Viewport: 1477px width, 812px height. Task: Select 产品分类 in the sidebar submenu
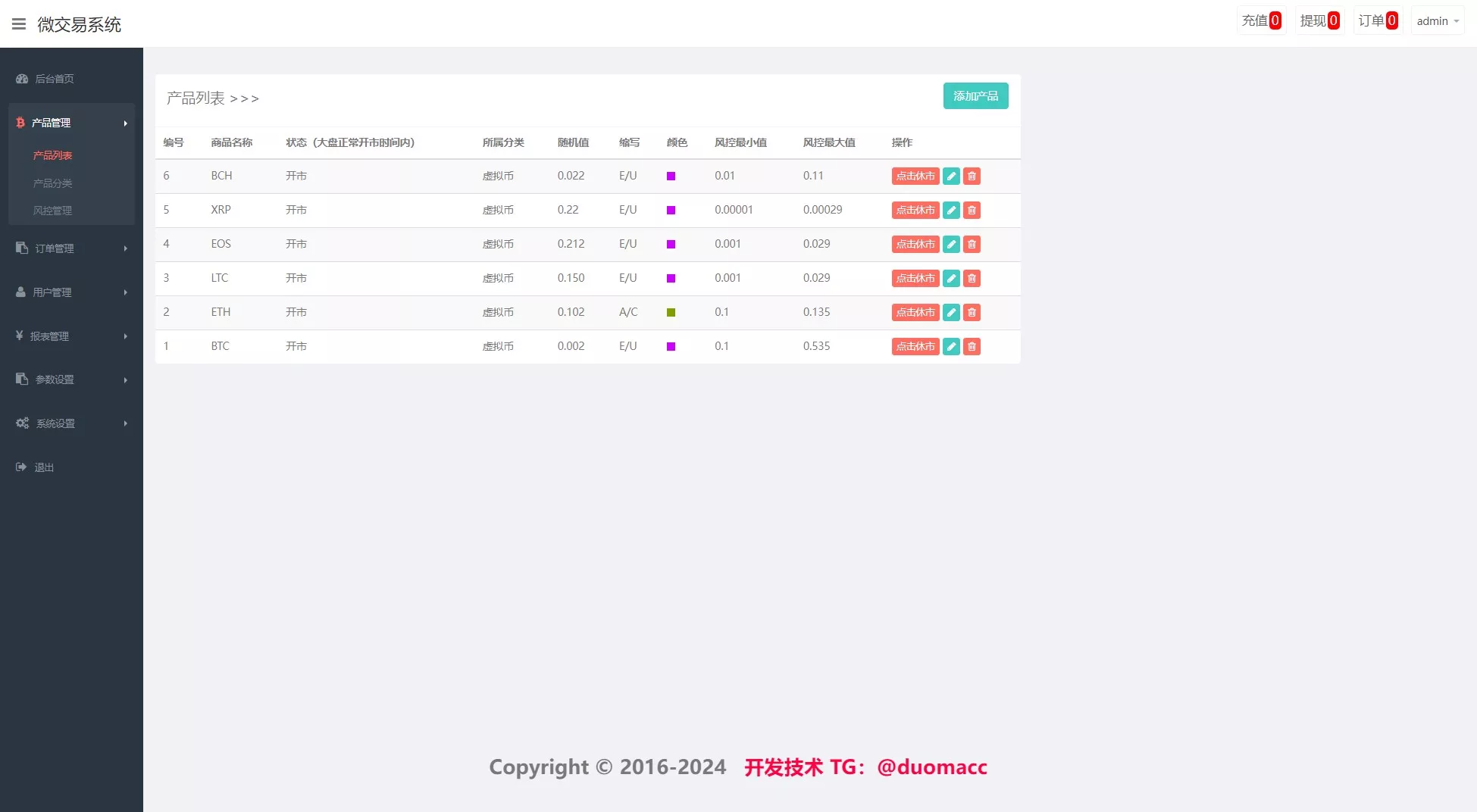(x=52, y=183)
